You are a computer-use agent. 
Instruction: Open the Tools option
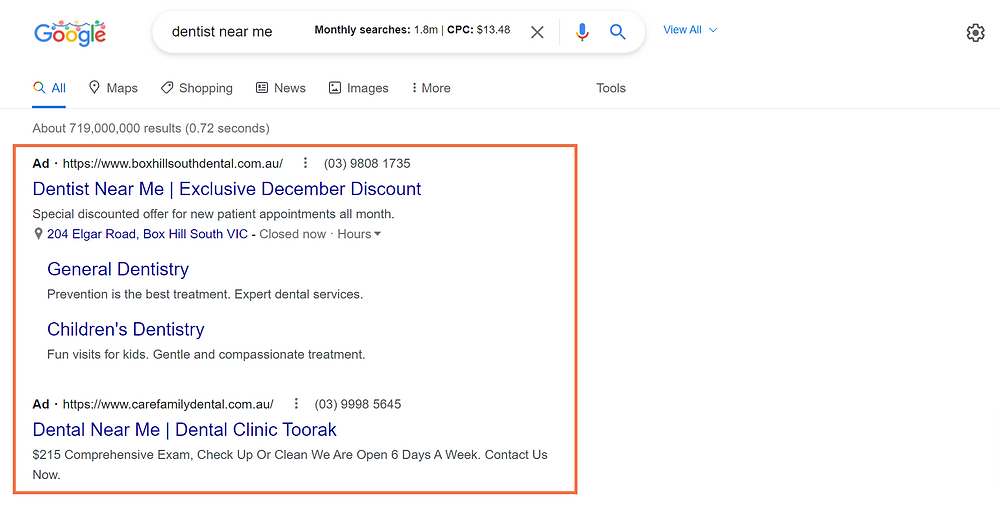coord(611,88)
